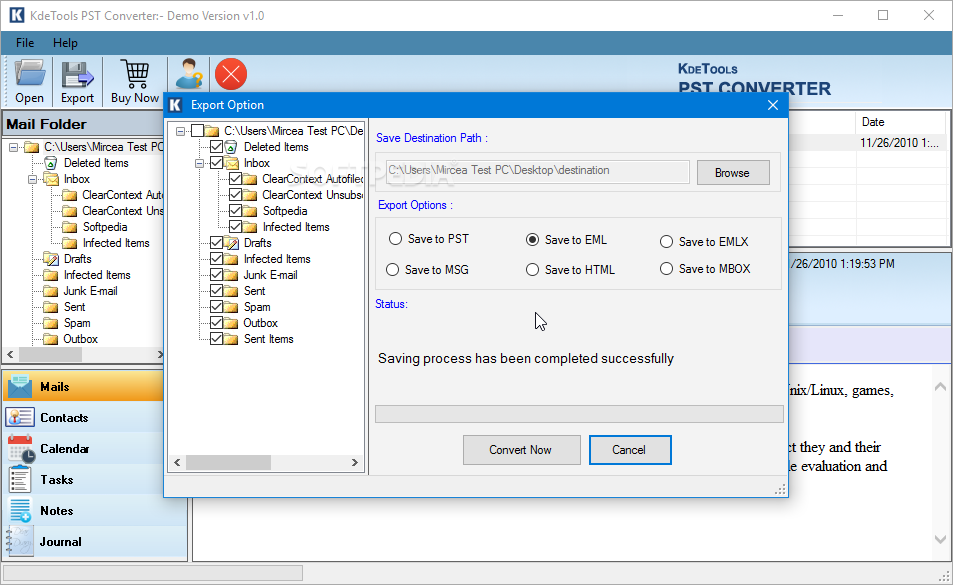Open the Journal icon in sidebar
The width and height of the screenshot is (953, 585).
(x=20, y=541)
